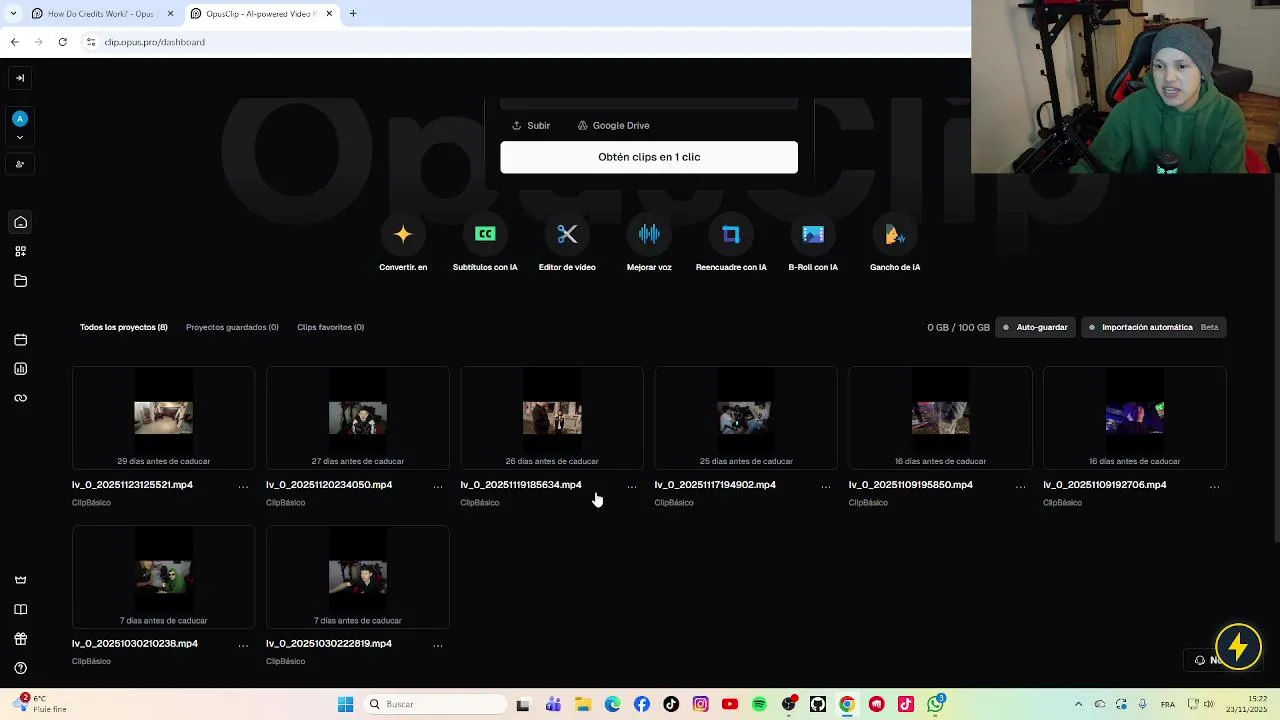Click the yellow lightning bolt button
The height and width of the screenshot is (720, 1280).
[1238, 647]
